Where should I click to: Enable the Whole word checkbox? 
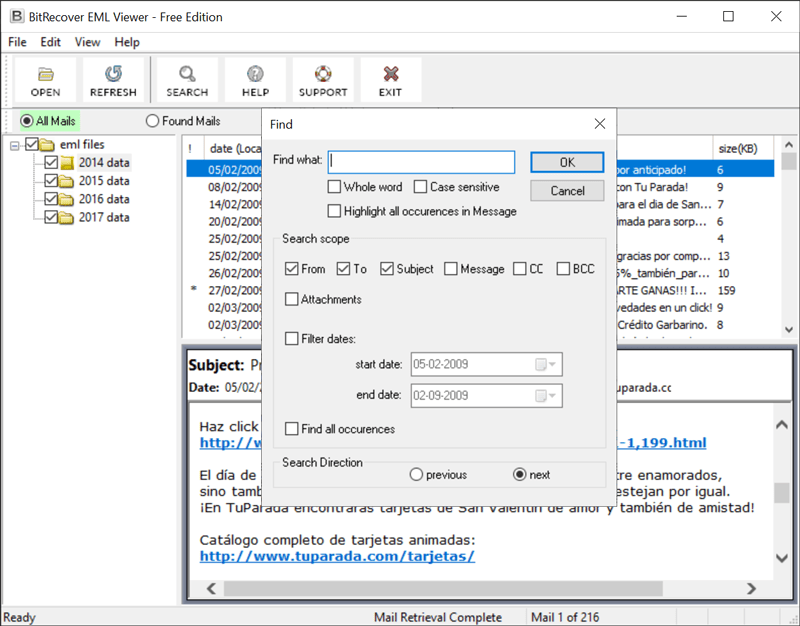pos(334,187)
